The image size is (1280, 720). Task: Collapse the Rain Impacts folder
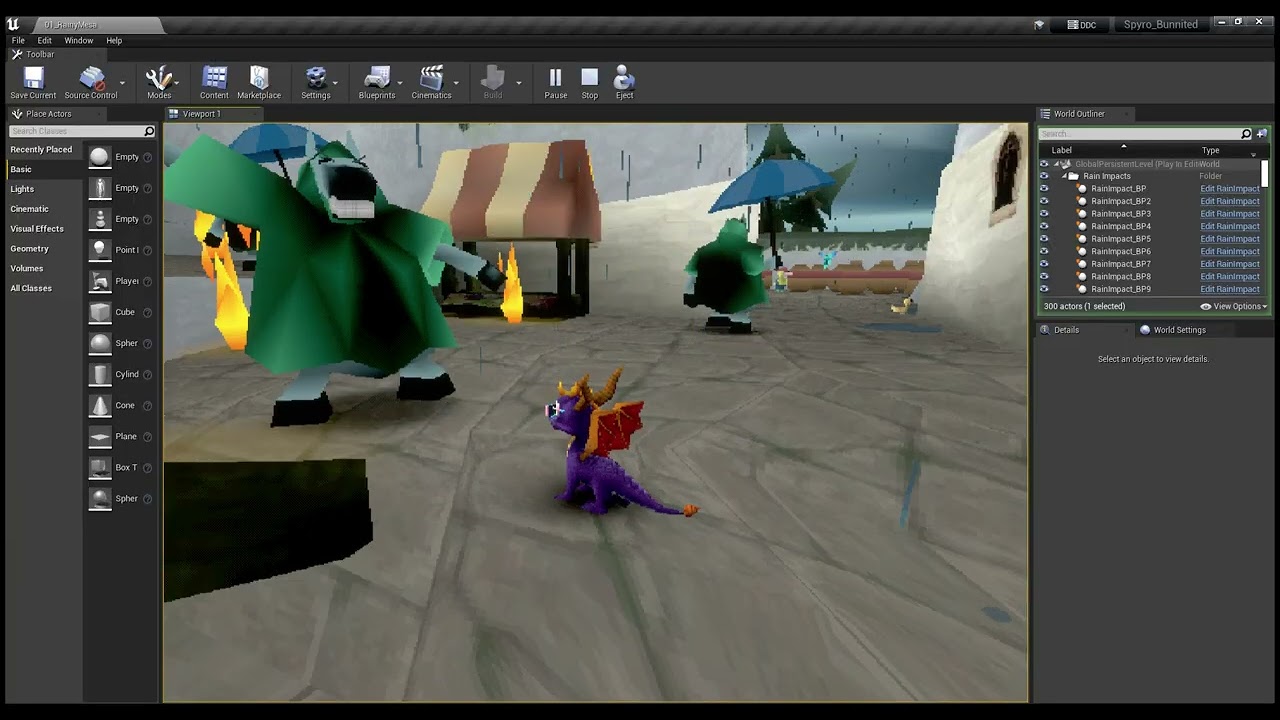(x=1065, y=176)
